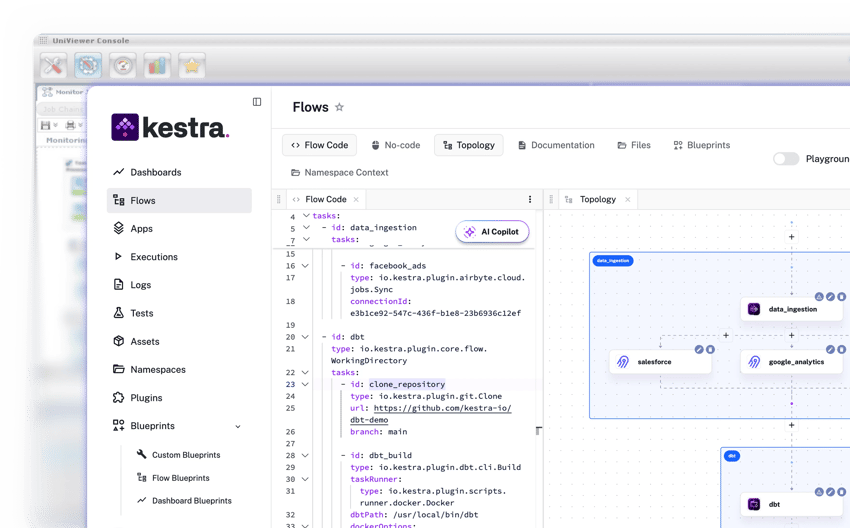This screenshot has height=528, width=850.
Task: Click the UniViewer gold star toolbar icon
Action: point(192,66)
